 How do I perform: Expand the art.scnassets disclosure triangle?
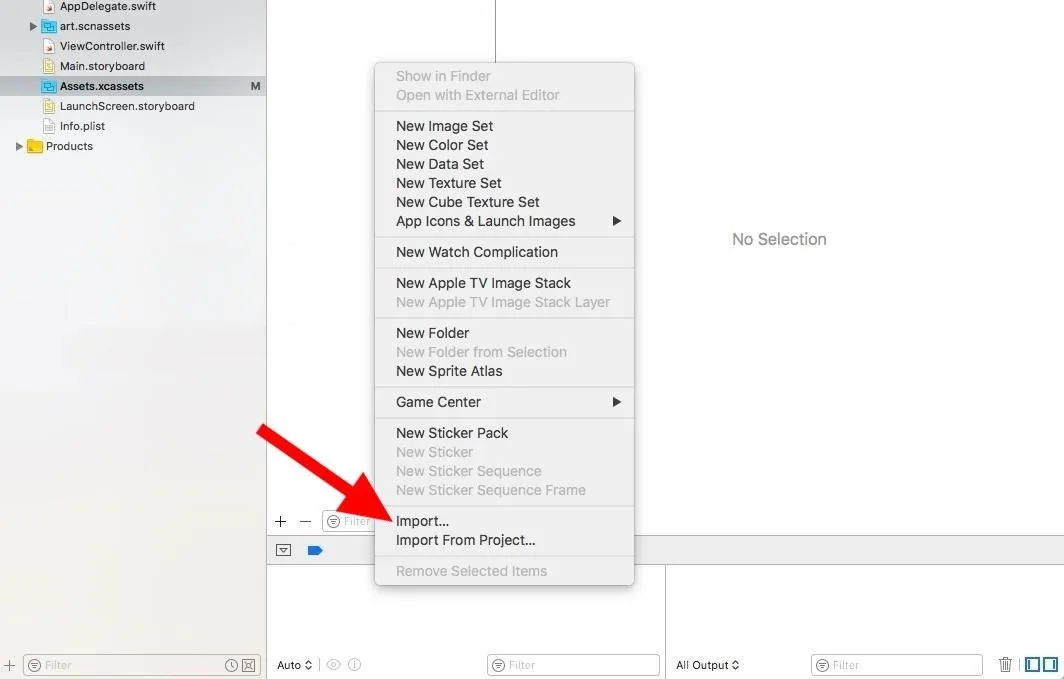point(33,26)
